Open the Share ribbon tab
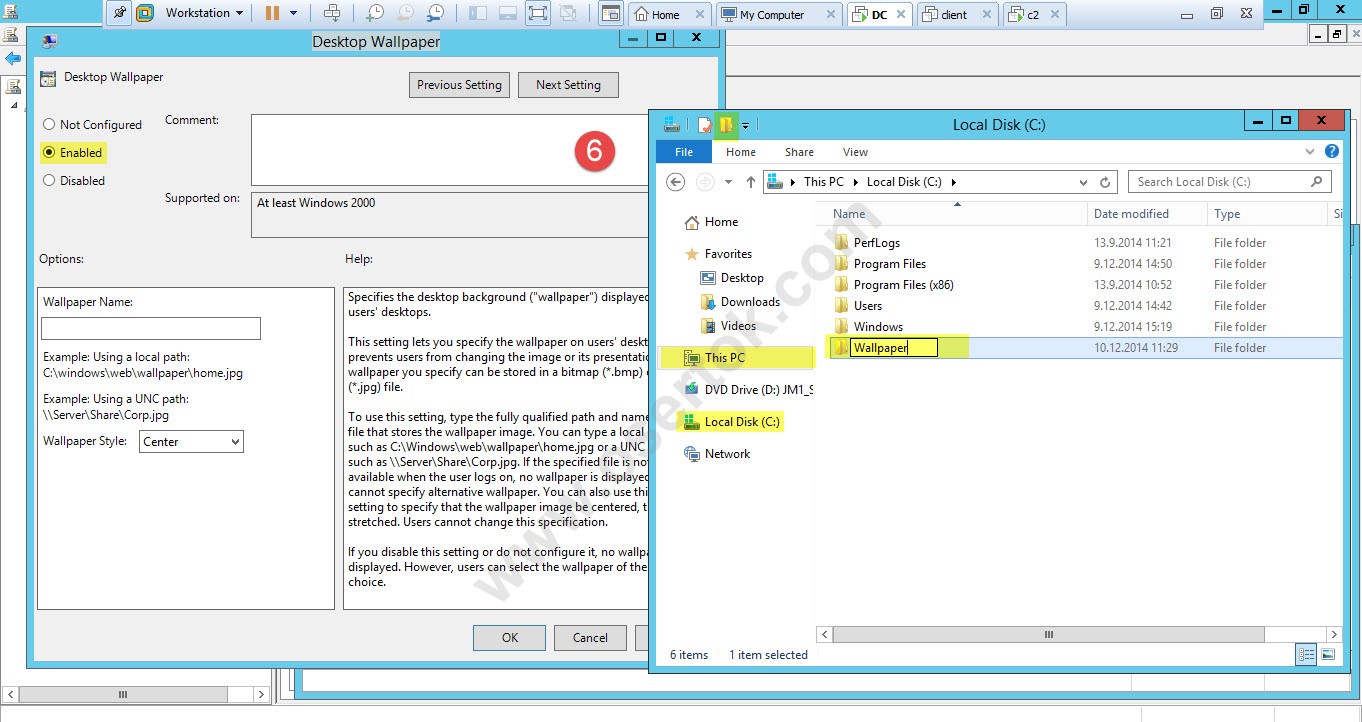 click(799, 152)
